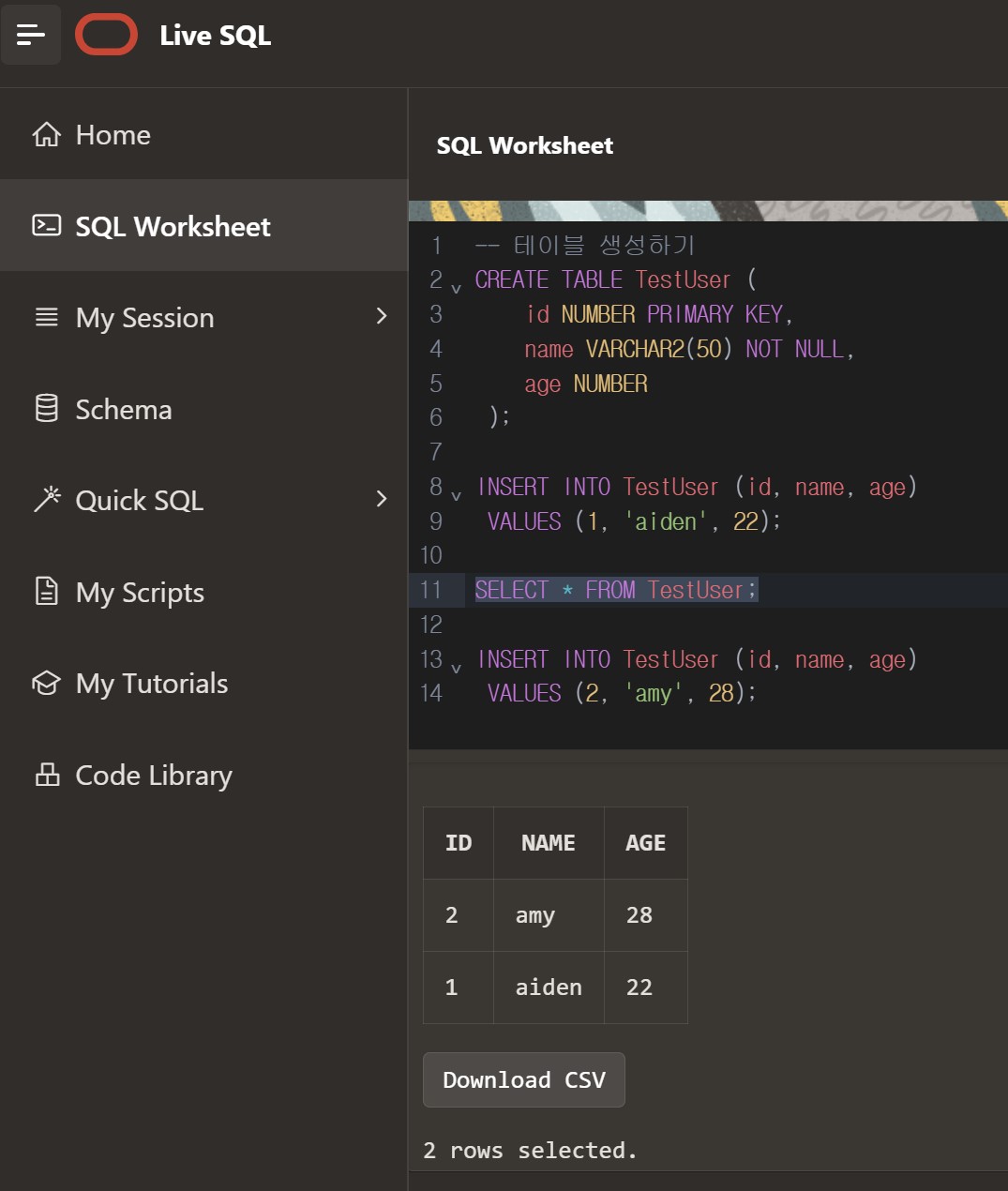Click the My Session list icon
The height and width of the screenshot is (1191, 1008).
click(47, 317)
